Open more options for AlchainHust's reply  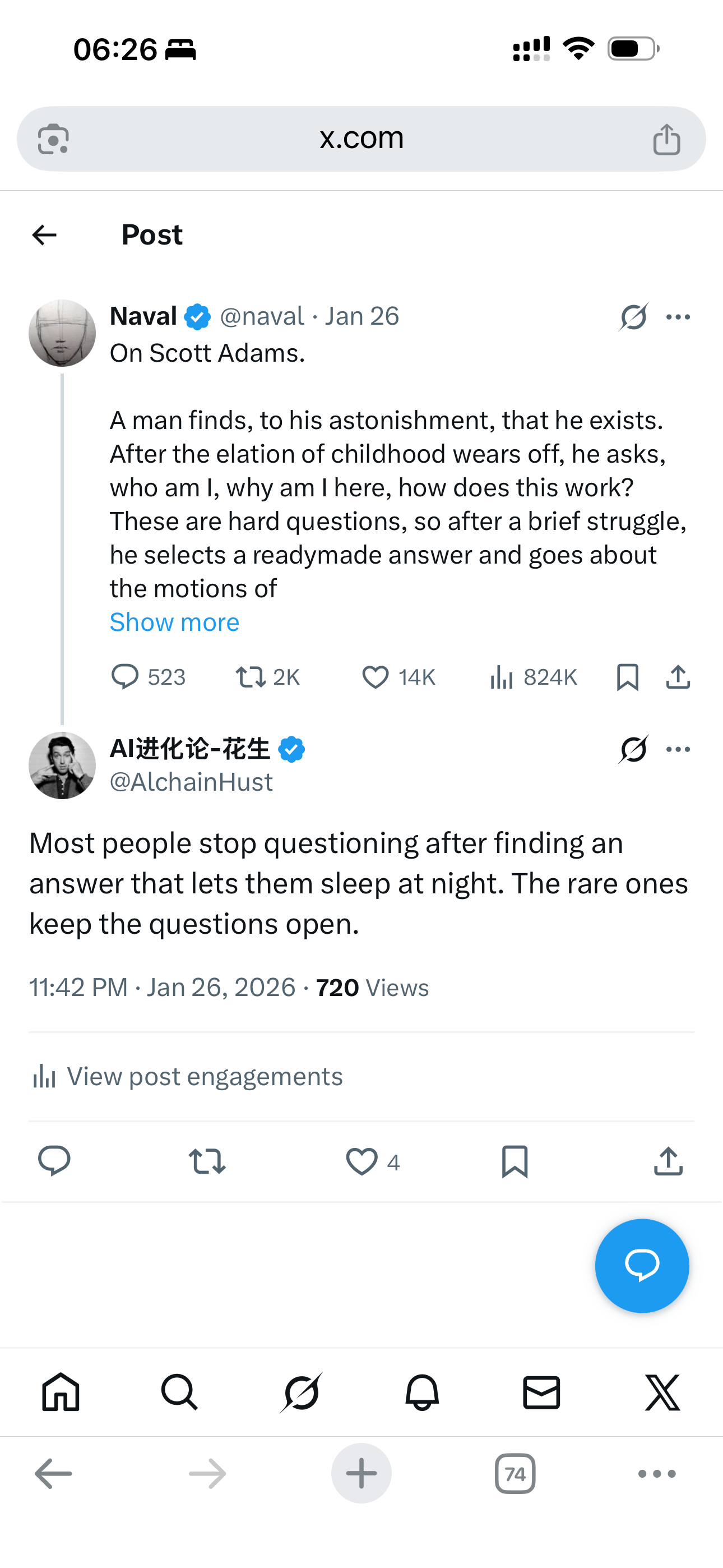pos(678,749)
